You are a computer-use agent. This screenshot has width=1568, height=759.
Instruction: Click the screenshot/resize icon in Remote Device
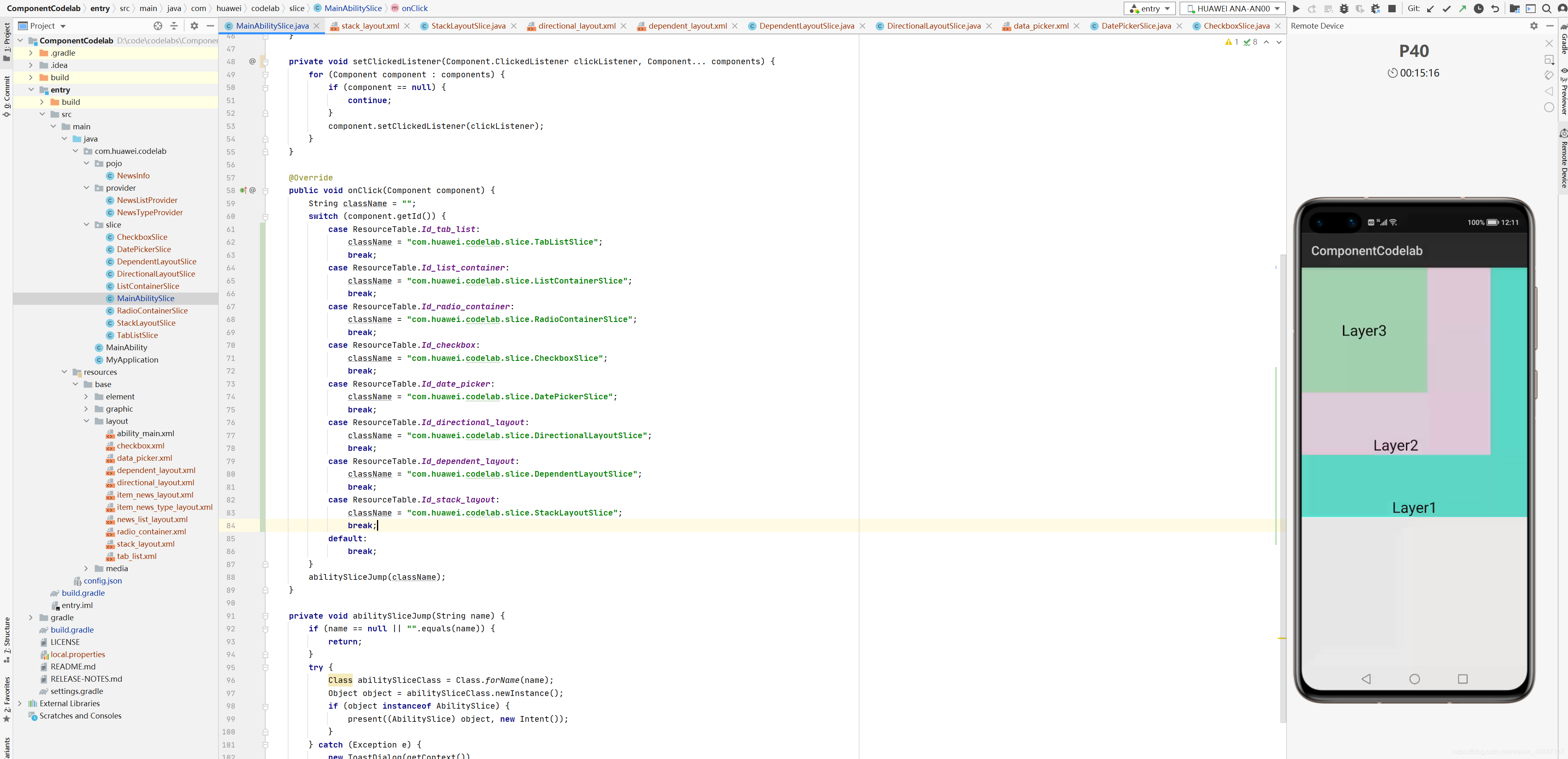tap(1549, 59)
